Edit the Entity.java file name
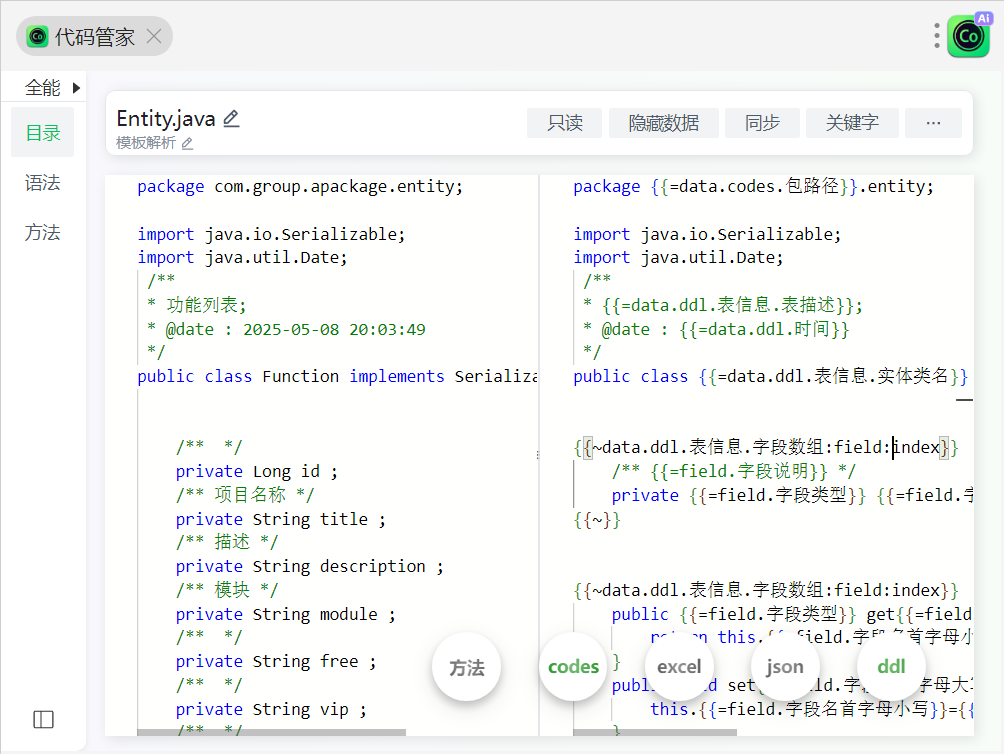 231,118
